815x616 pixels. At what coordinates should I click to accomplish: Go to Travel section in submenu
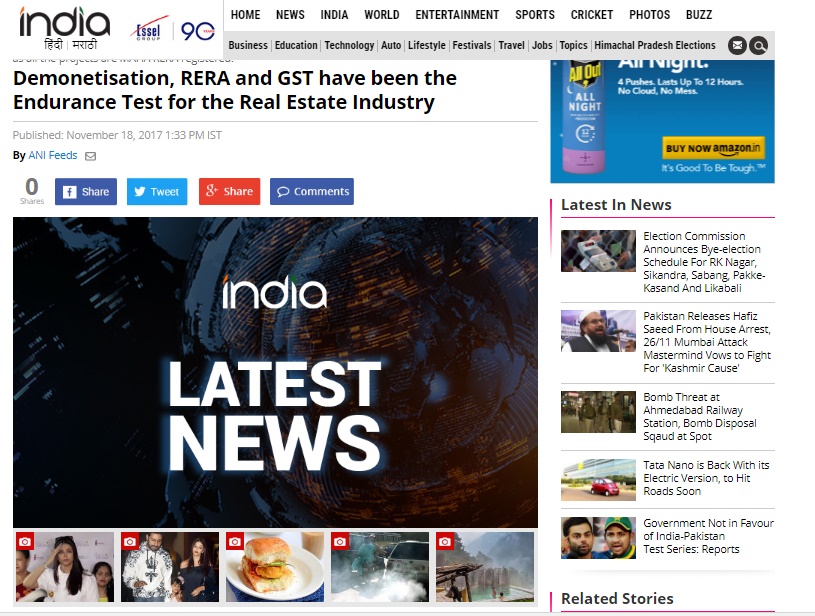pyautogui.click(x=511, y=45)
